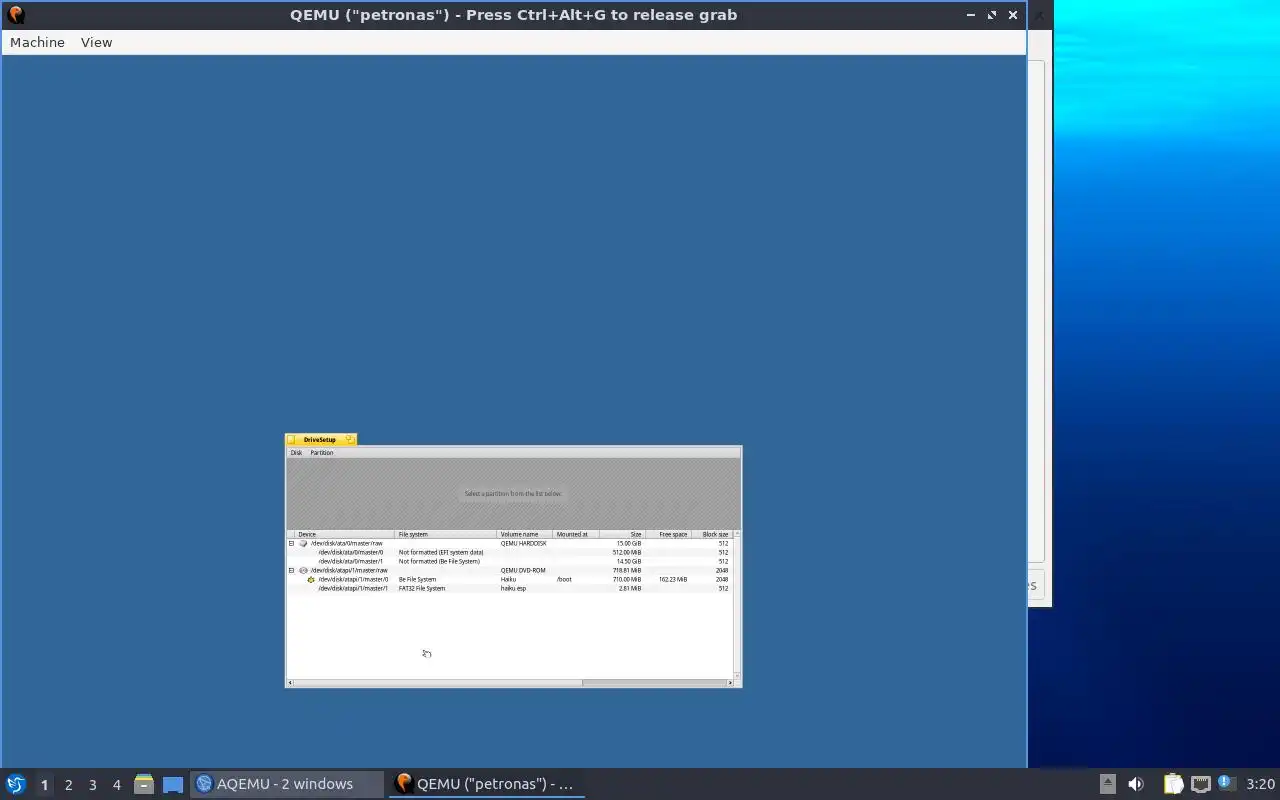Viewport: 1280px width, 800px height.
Task: Click the boot volume icon beside atapi/1/master/0
Action: 310,579
